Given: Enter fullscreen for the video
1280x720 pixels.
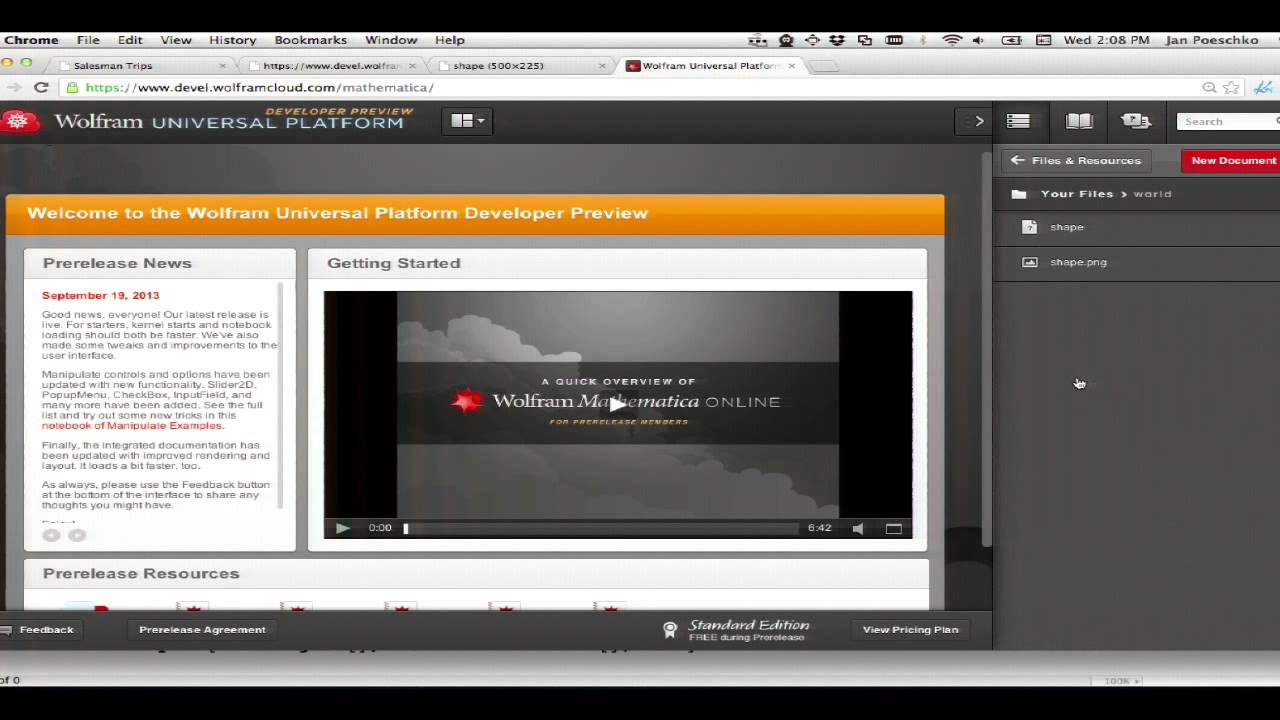Looking at the screenshot, I should (894, 528).
